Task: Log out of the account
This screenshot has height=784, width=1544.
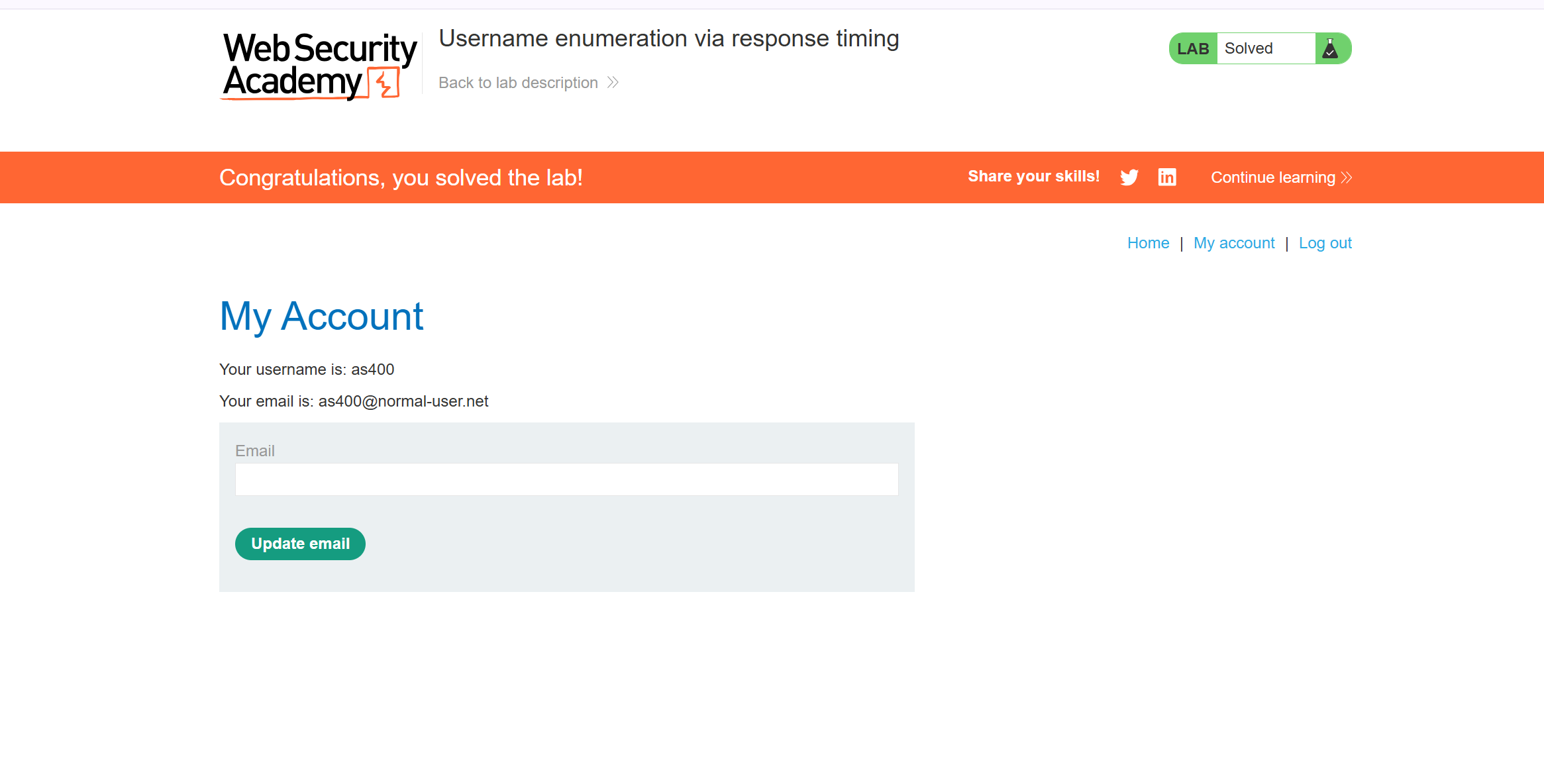Action: 1325,243
